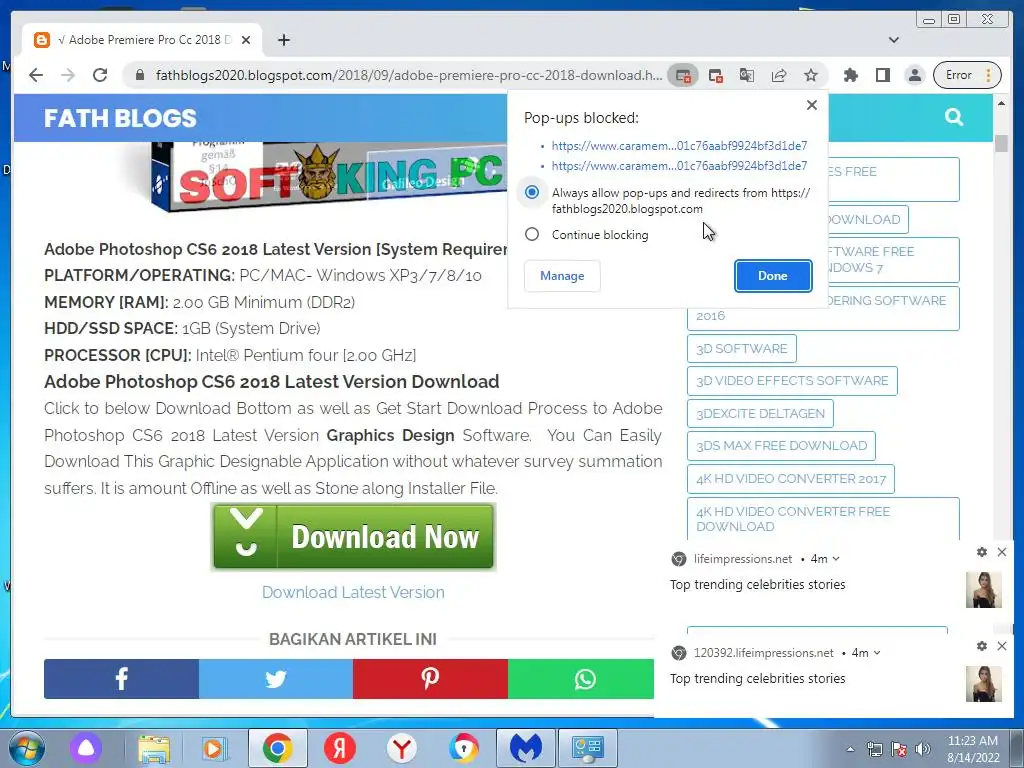
Task: Open the red Yandex icon on taskbar
Action: pos(340,748)
